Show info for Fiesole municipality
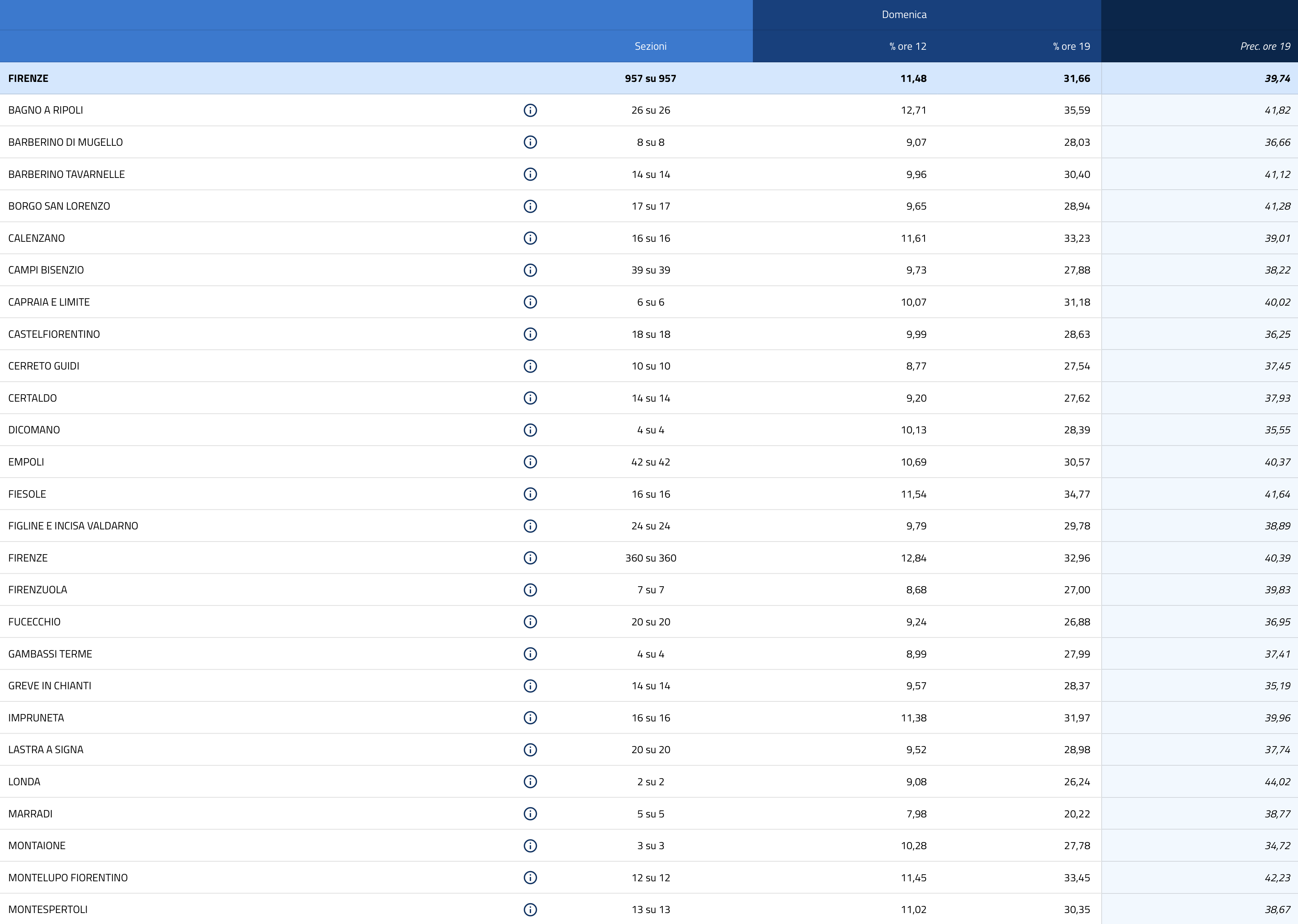Viewport: 1298px width, 924px height. pos(530,494)
